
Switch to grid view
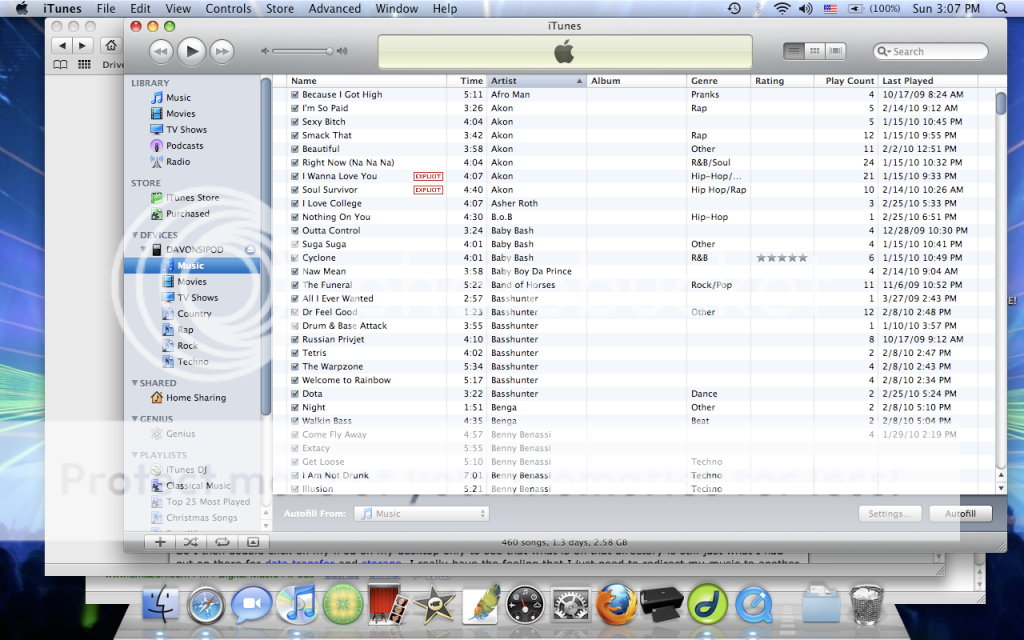click(814, 50)
